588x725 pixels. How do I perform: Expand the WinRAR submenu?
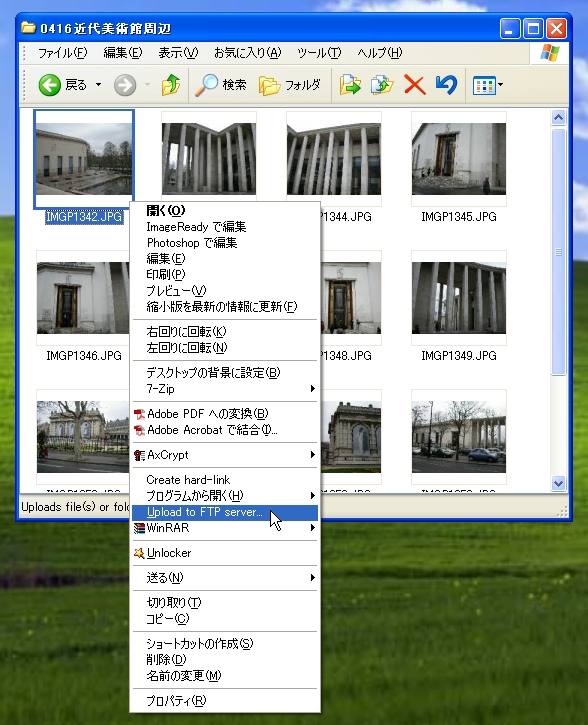[225, 528]
